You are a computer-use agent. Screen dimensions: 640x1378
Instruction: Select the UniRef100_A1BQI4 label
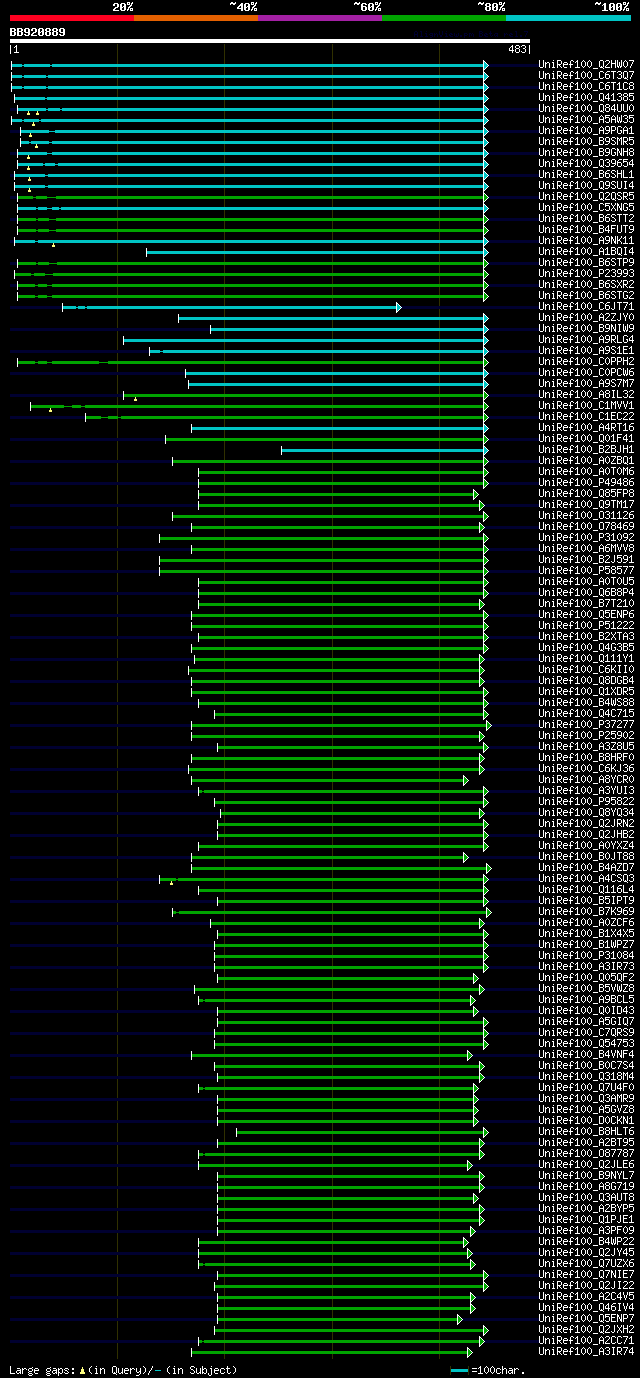point(586,251)
